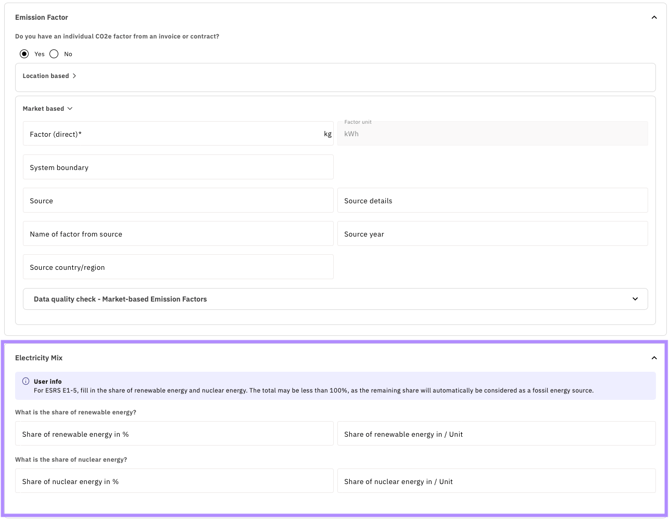Click the Emission Factor heading
The height and width of the screenshot is (522, 670).
point(41,18)
